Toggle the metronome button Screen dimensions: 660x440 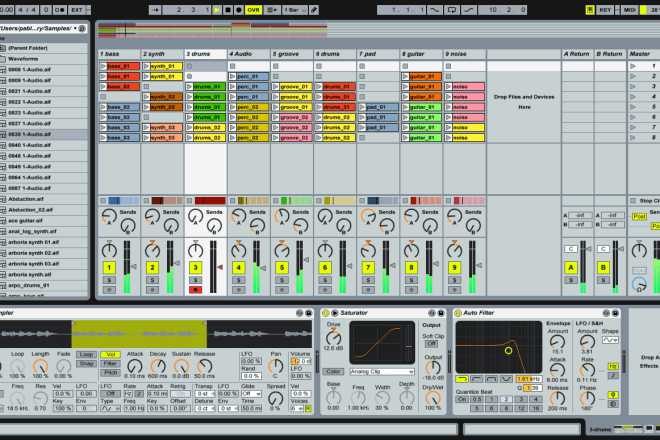click(x=59, y=10)
